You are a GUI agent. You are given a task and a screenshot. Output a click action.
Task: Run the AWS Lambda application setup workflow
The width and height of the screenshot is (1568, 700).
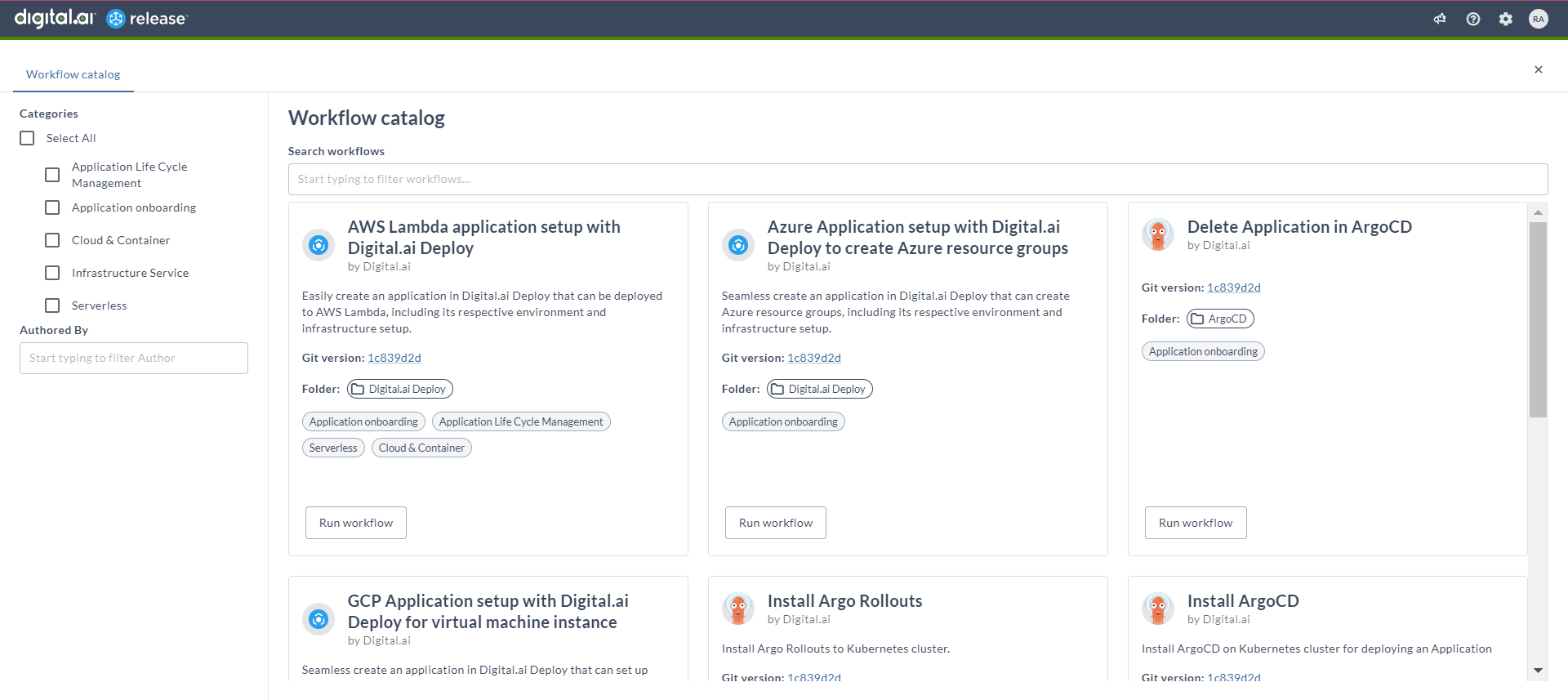tap(356, 523)
